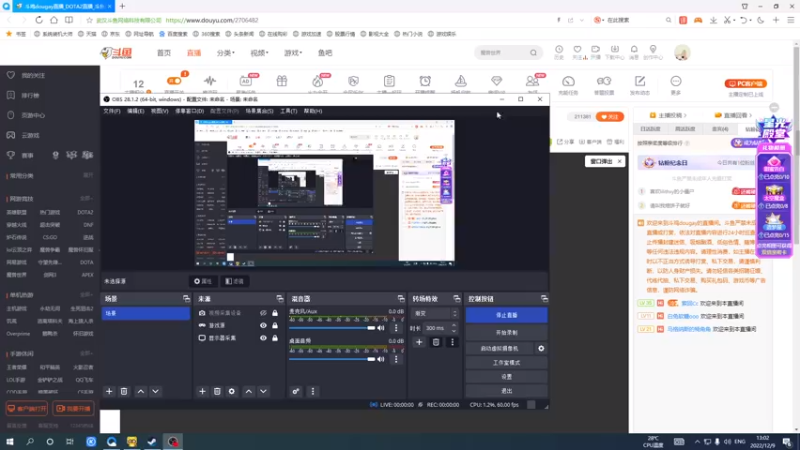Mute the desktop audio track
Viewport: 800px width, 450px height.
point(381,359)
